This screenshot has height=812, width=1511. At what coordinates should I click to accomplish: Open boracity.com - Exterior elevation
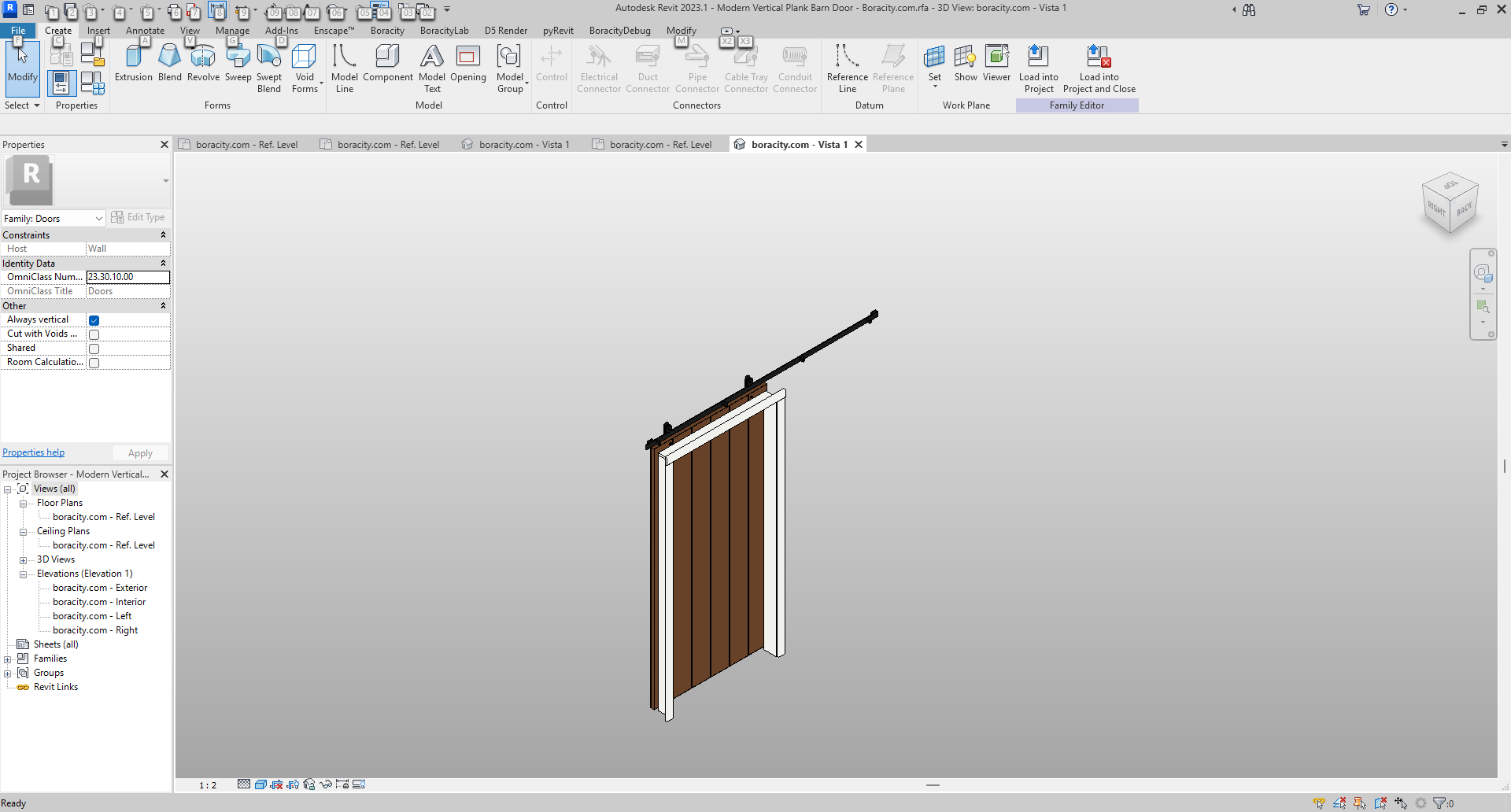click(100, 588)
